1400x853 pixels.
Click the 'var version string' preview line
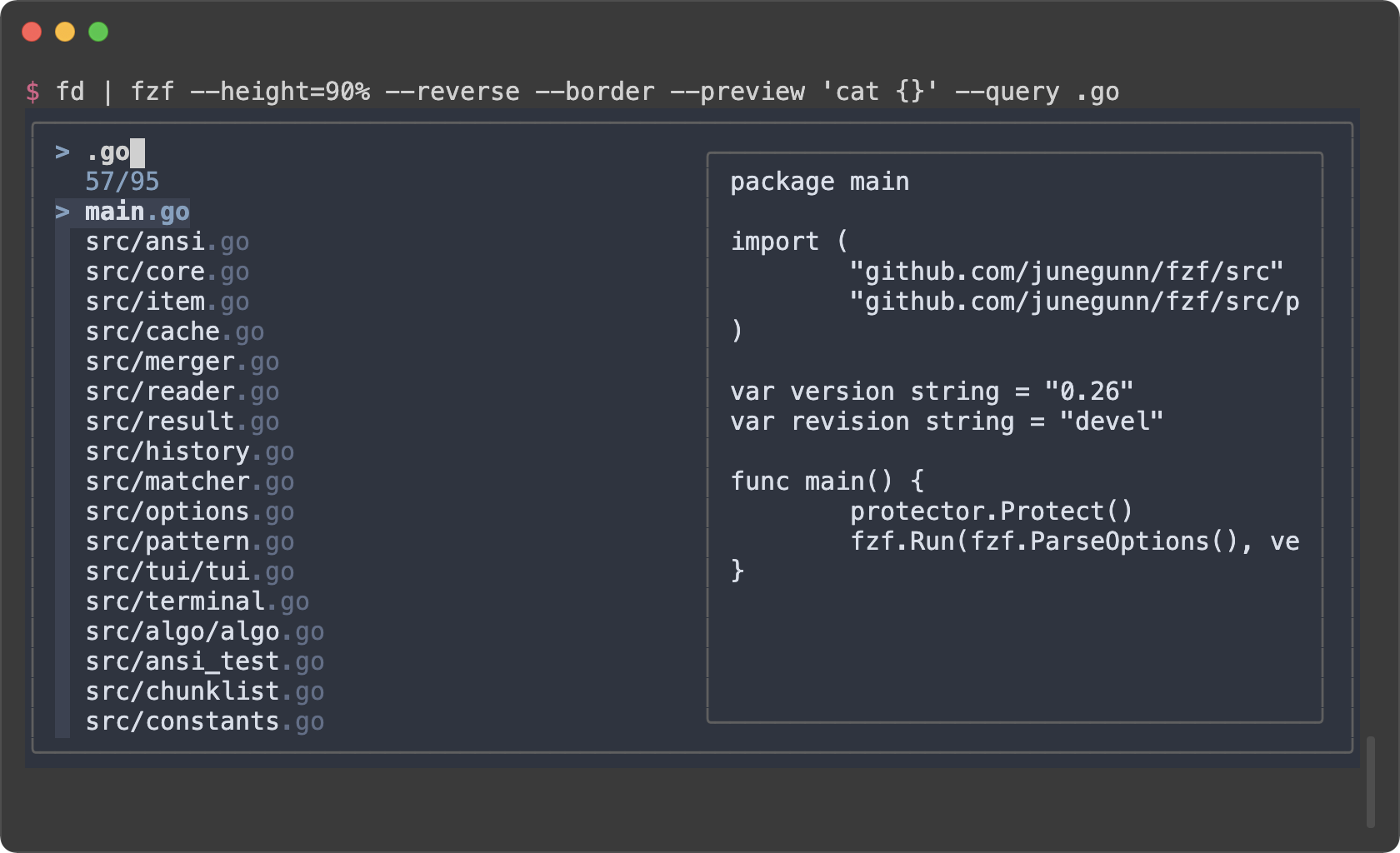click(x=932, y=392)
